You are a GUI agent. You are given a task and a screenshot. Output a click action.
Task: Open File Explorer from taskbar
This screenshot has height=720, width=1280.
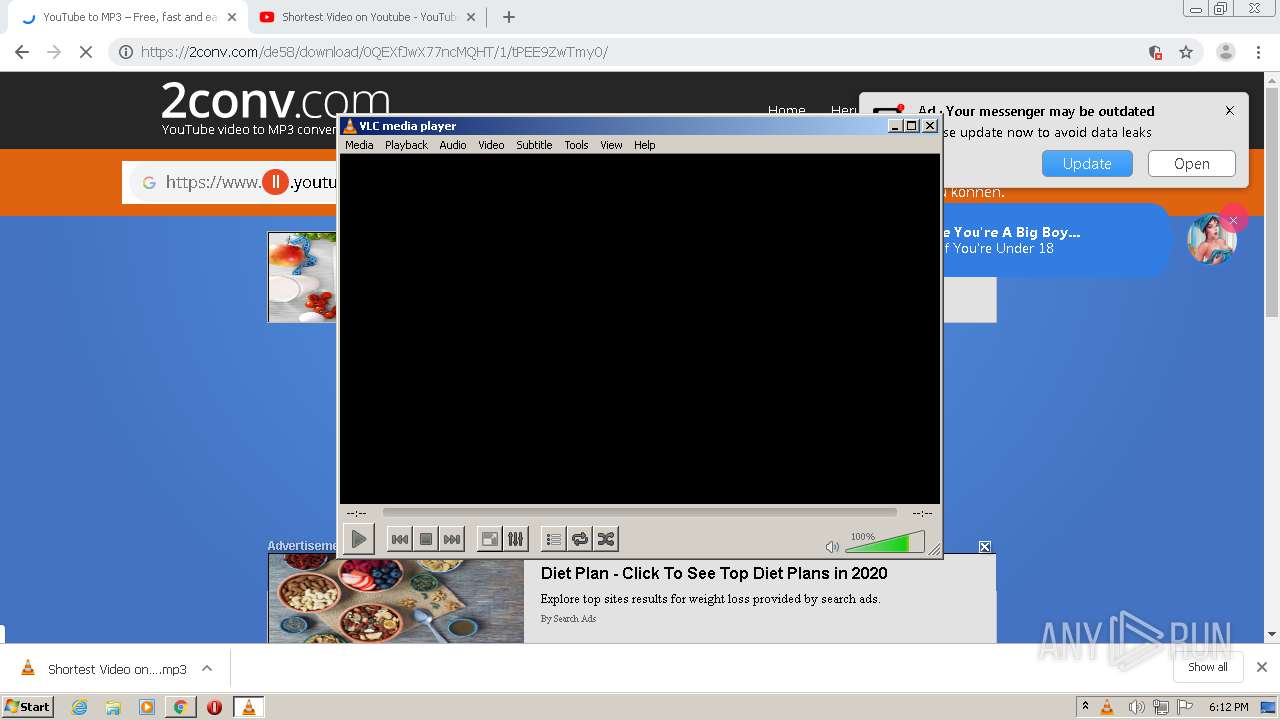click(113, 707)
